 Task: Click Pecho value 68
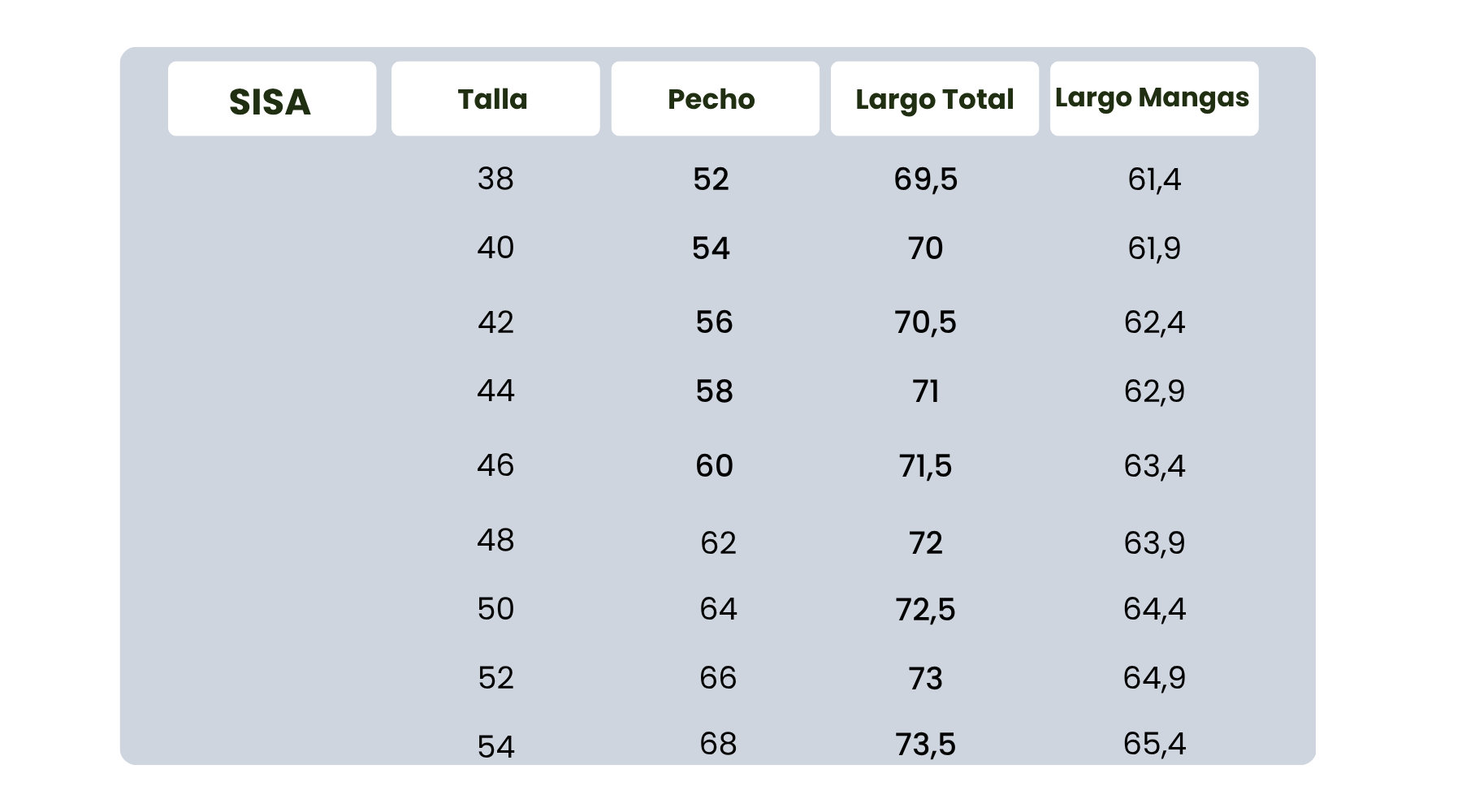(718, 744)
